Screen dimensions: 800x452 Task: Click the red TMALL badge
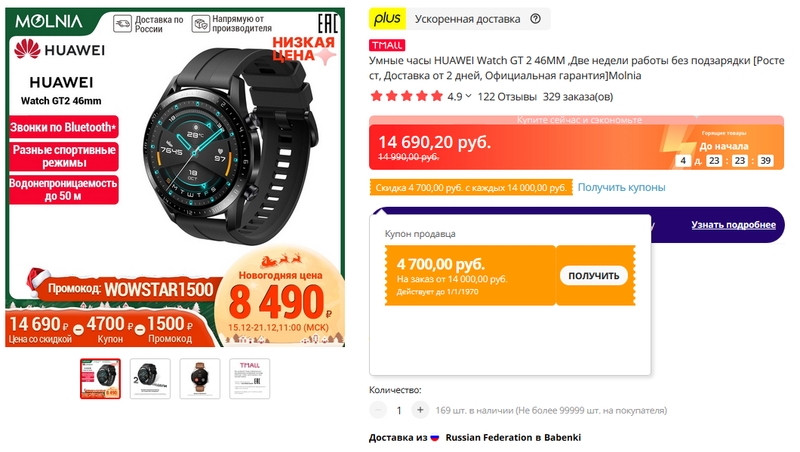pyautogui.click(x=387, y=45)
